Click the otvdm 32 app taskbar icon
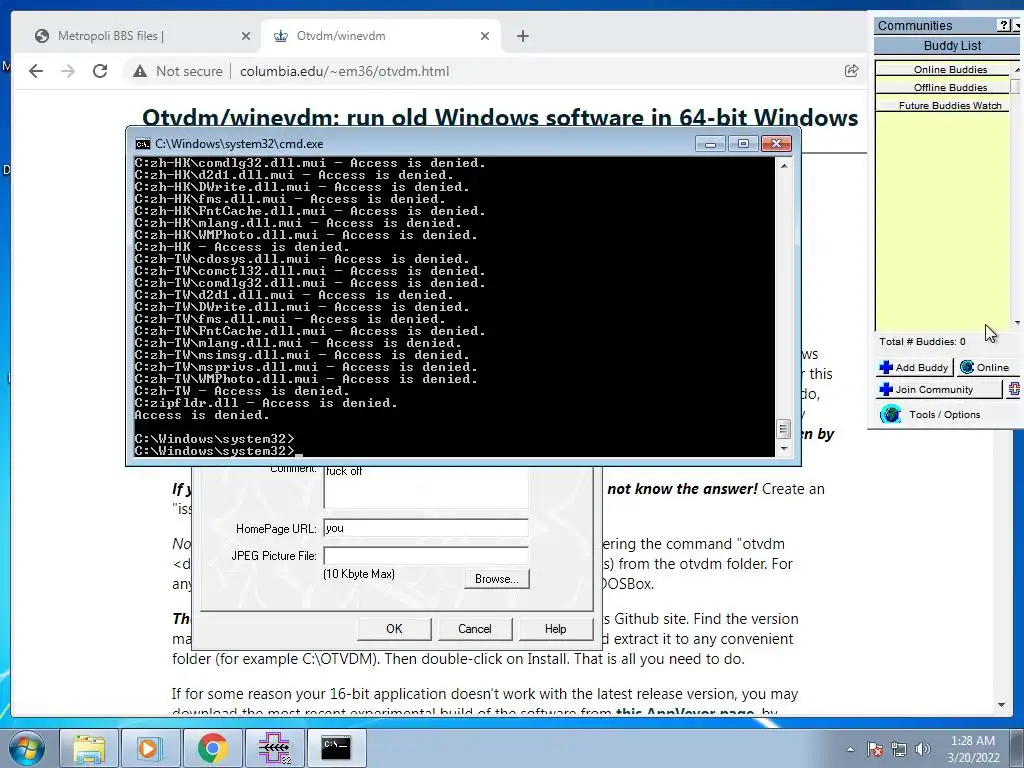This screenshot has height=768, width=1024. [x=274, y=748]
